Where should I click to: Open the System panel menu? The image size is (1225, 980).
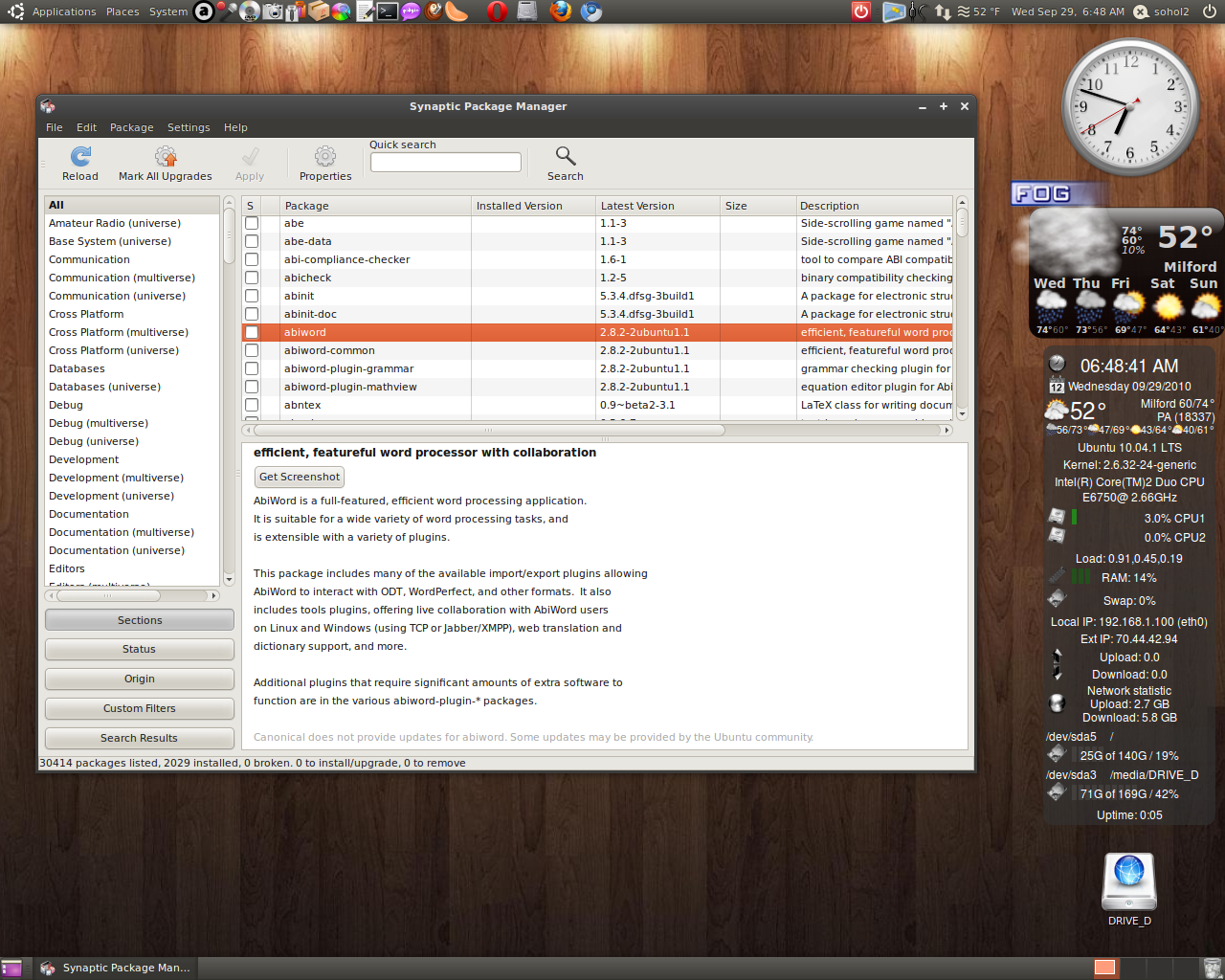168,11
